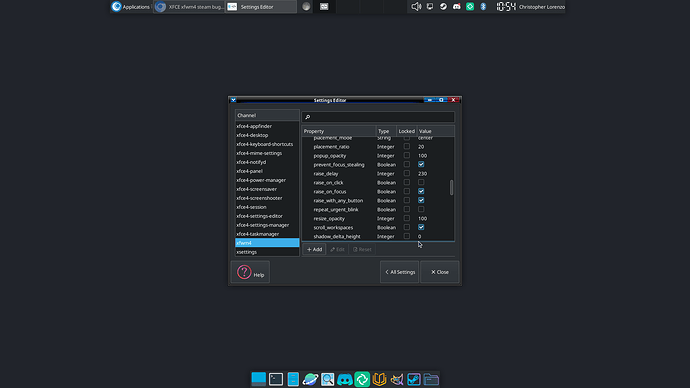The image size is (690, 388).
Task: Uncheck the prevent_focus_stealing value checkbox
Action: (x=421, y=165)
